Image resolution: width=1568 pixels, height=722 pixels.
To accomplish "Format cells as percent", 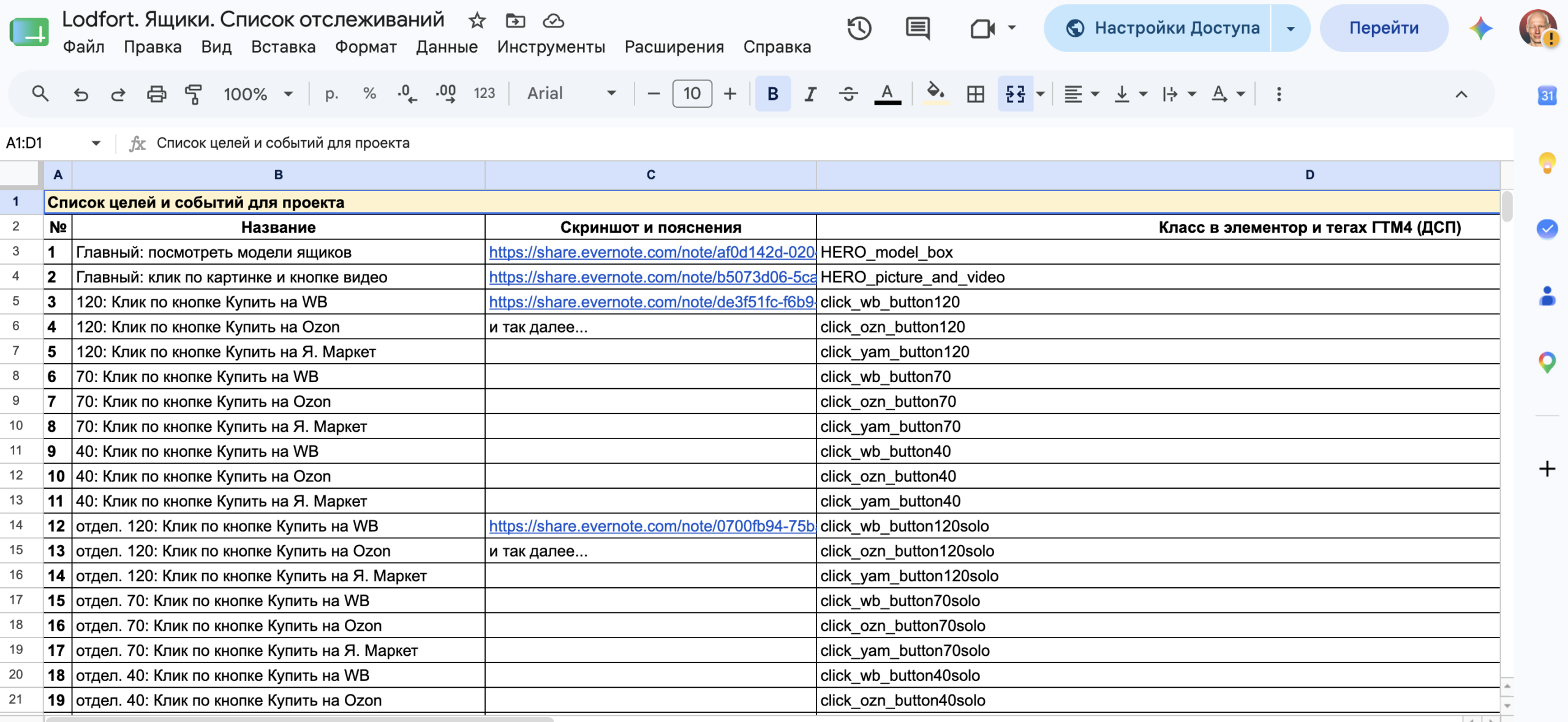I will 369,94.
